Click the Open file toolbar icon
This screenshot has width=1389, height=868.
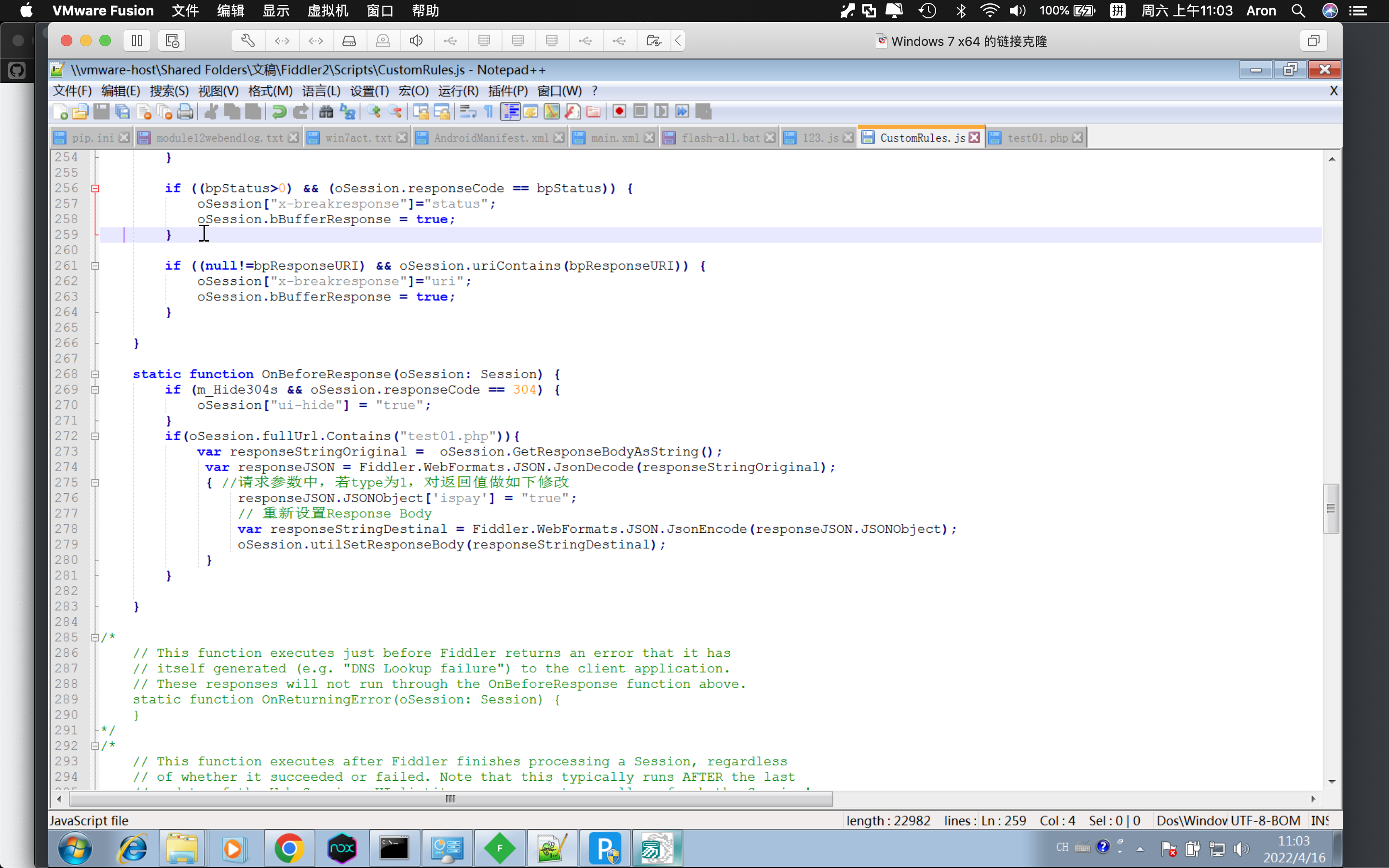click(x=81, y=111)
